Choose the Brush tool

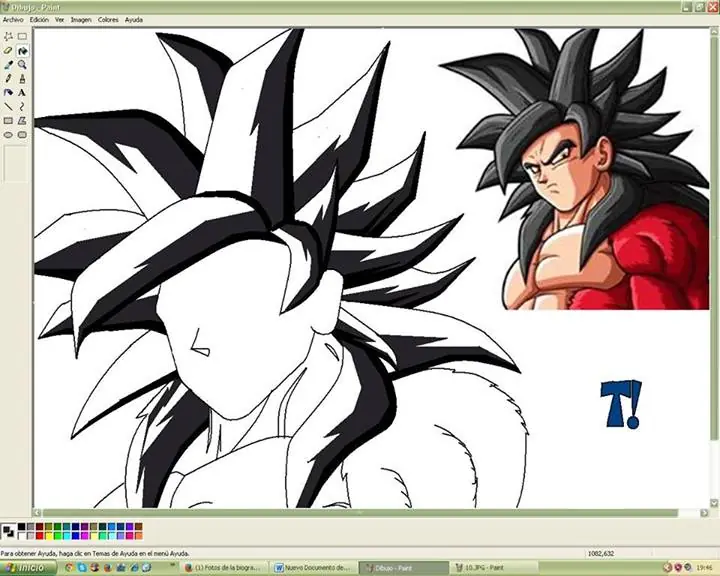(22, 79)
